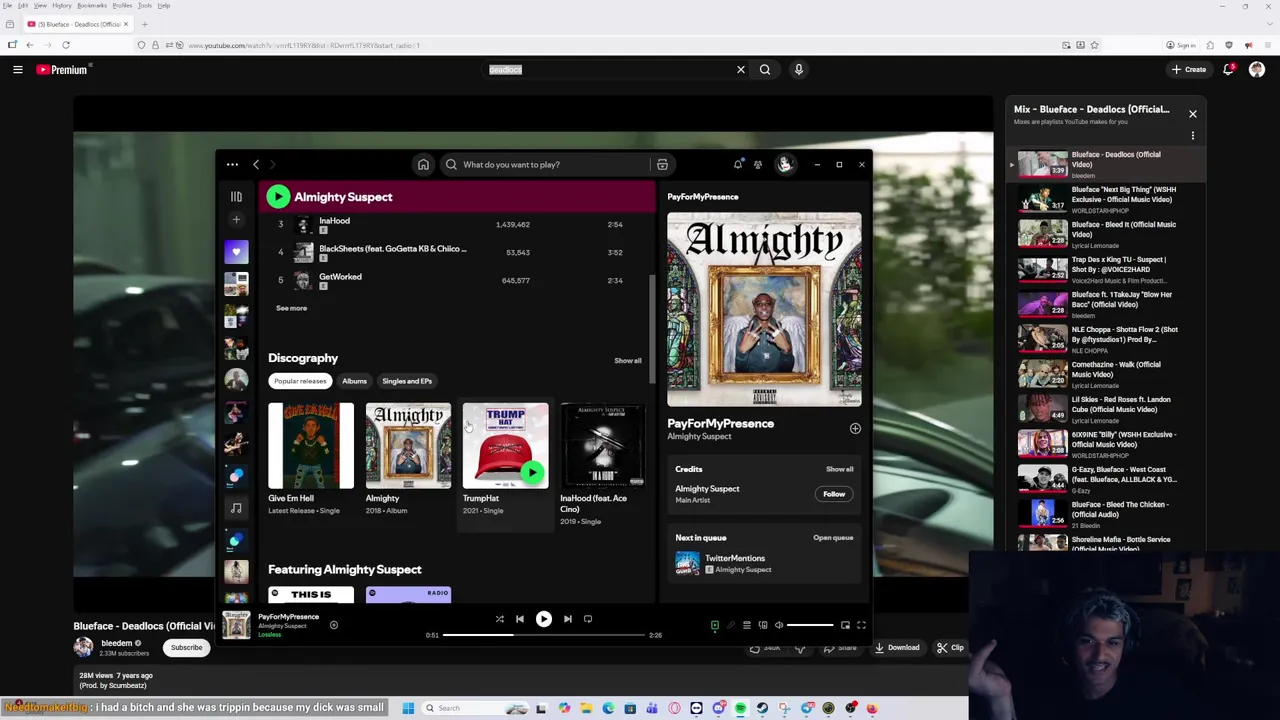
Task: Open the Browse icon in Spotify search bar
Action: point(662,165)
